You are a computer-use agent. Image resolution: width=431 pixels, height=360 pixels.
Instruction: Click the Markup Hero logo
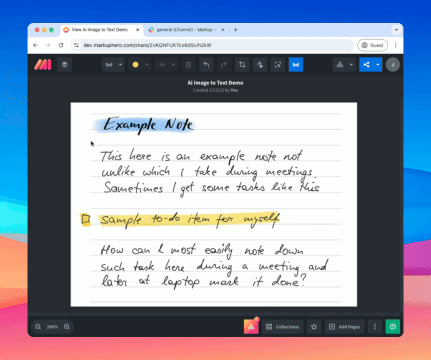click(x=43, y=65)
